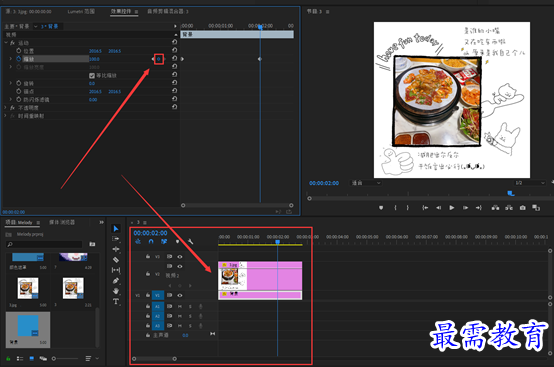Viewport: 554px width, 367px height.
Task: Expand the 防闪烁滤镜 property
Action: pos(11,100)
